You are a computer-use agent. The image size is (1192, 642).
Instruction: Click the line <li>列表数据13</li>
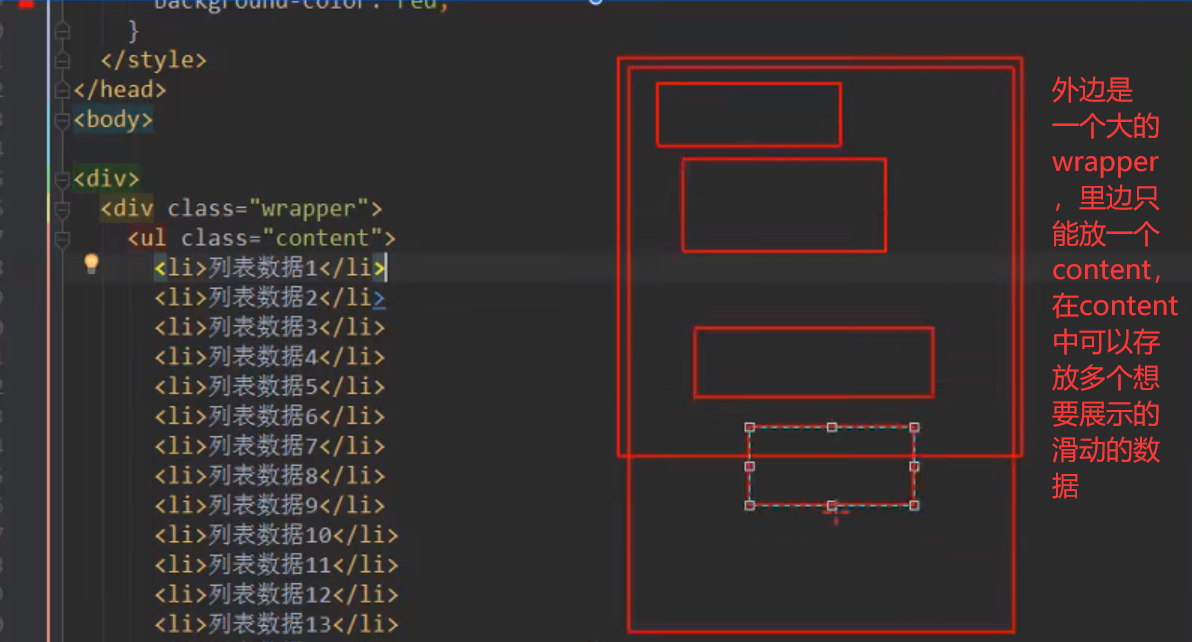point(277,624)
